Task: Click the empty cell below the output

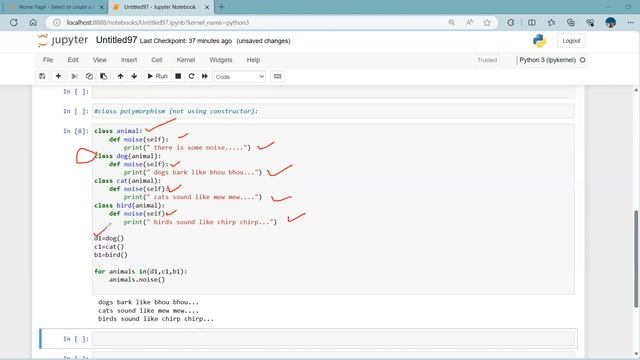Action: pos(333,339)
